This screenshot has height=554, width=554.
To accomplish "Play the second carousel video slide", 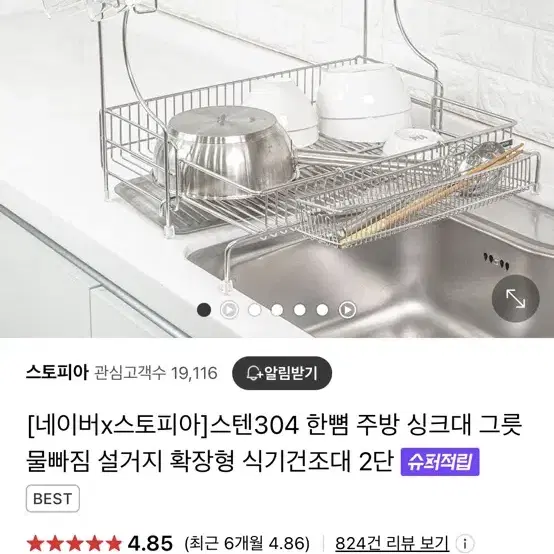I will pos(229,310).
